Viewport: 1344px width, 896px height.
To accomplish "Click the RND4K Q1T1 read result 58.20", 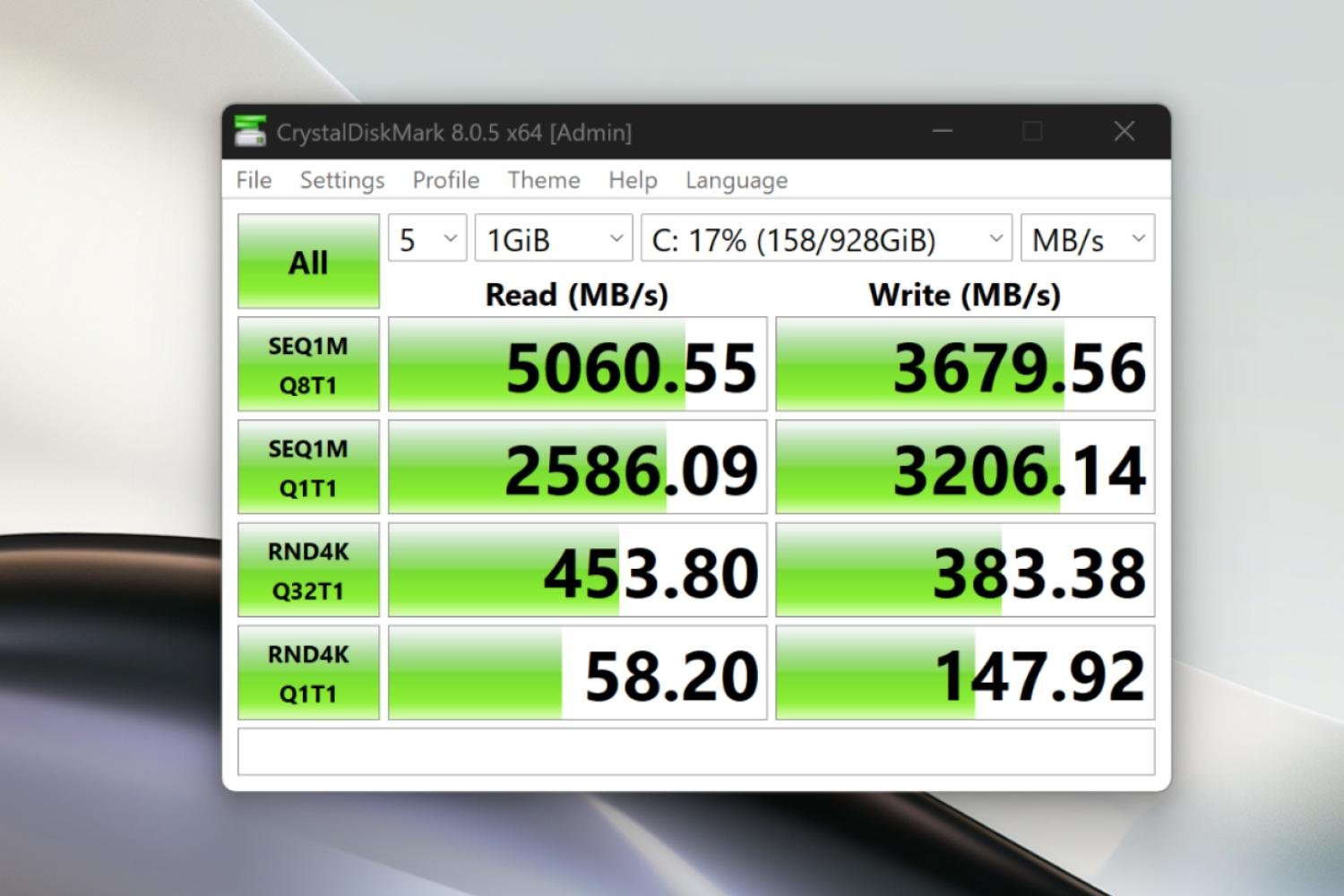I will (578, 673).
